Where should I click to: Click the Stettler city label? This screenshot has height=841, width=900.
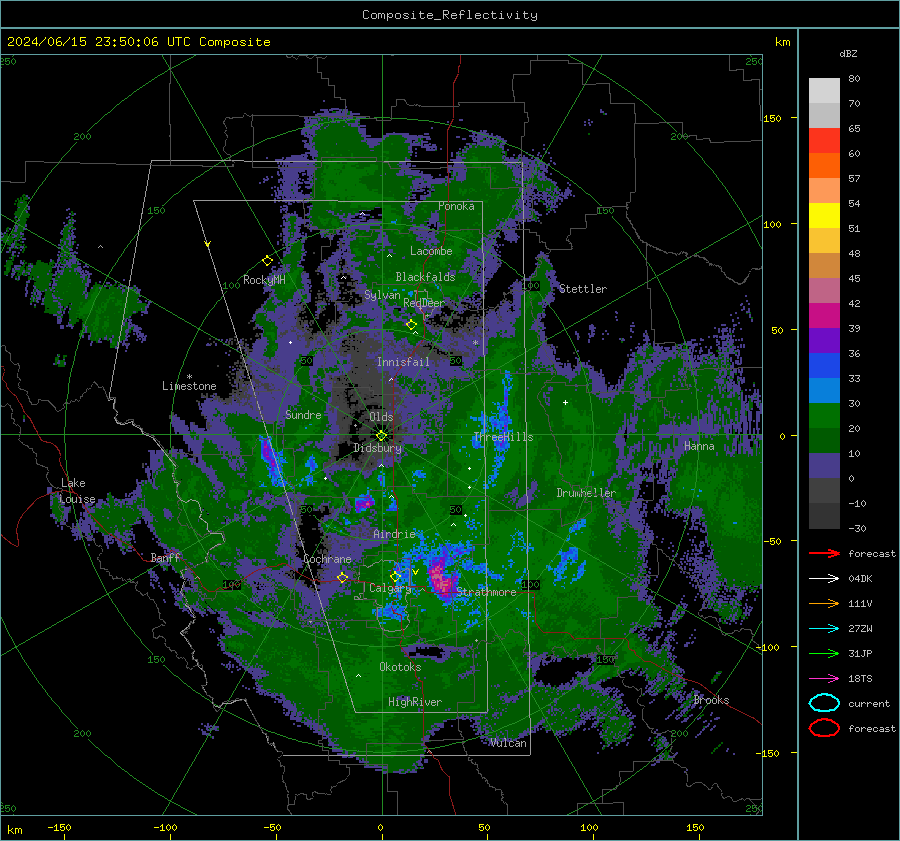click(x=583, y=289)
